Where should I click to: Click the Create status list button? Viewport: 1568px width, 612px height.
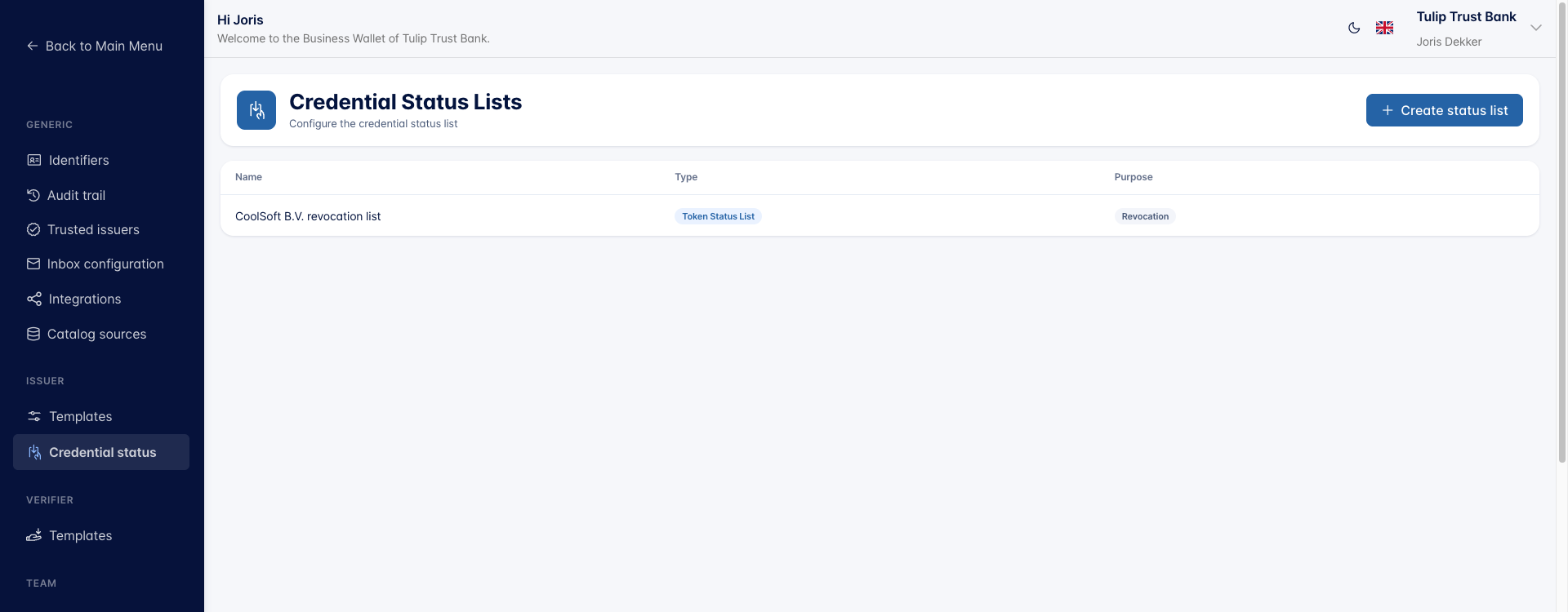(1444, 110)
